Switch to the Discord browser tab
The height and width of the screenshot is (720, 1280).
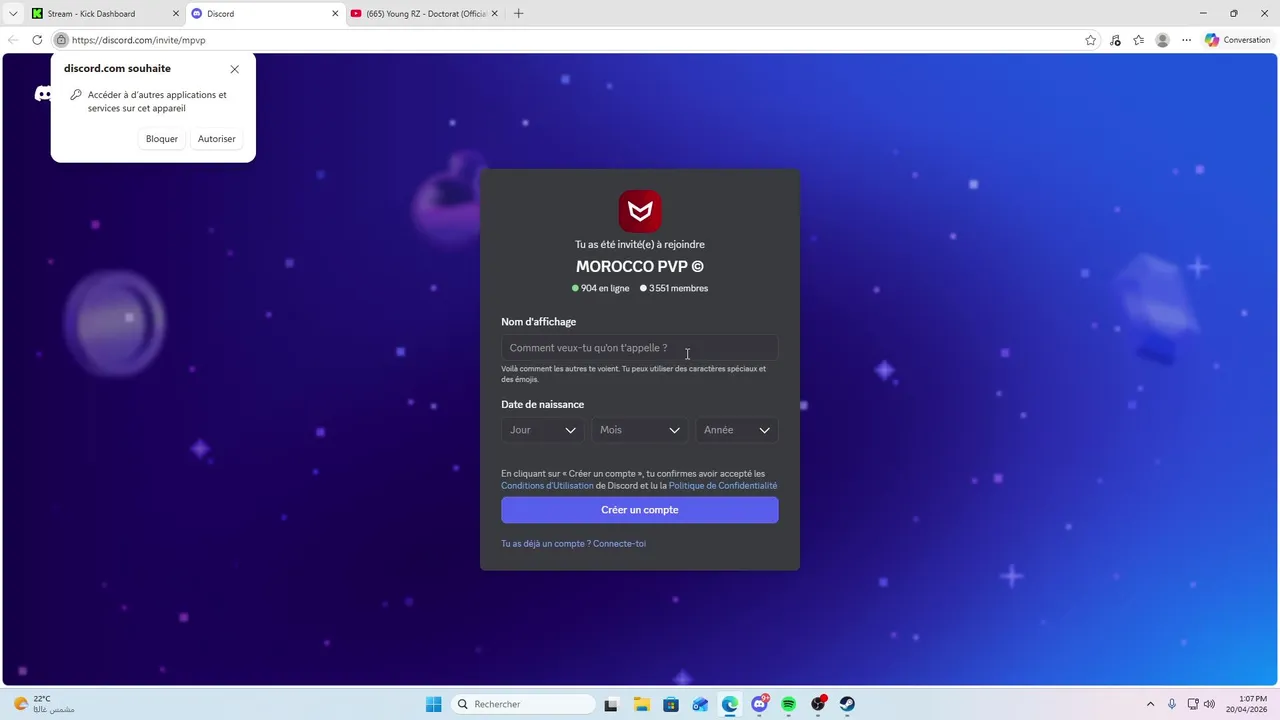pyautogui.click(x=265, y=14)
